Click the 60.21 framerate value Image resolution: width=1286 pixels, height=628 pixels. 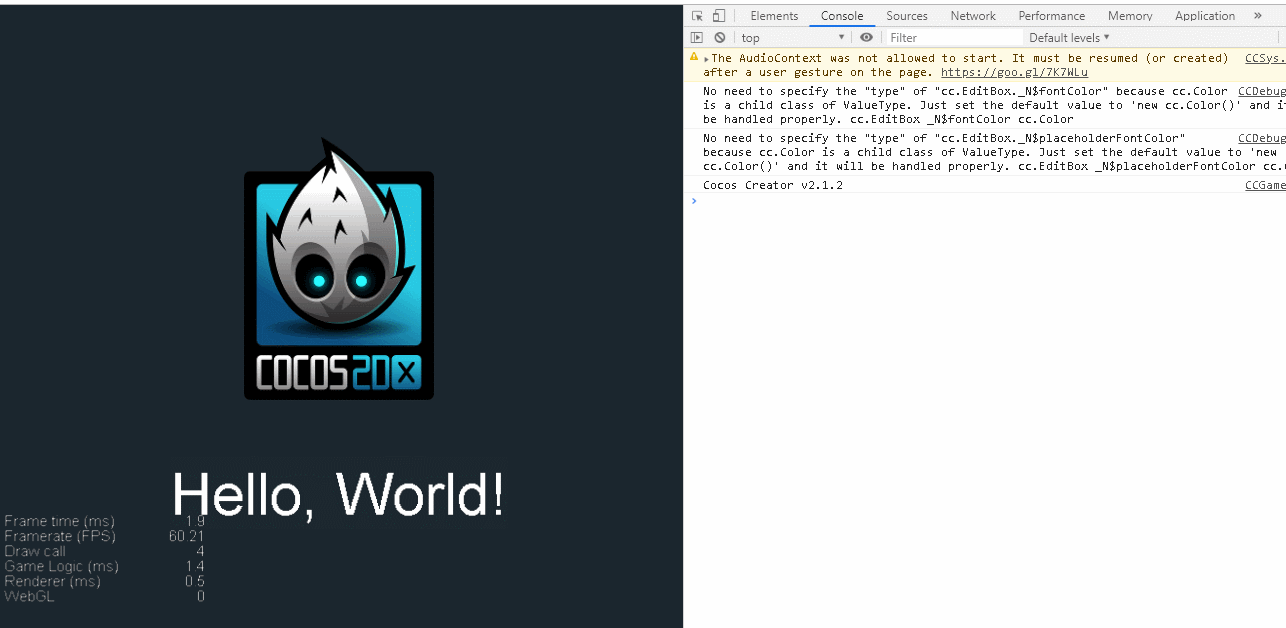click(187, 536)
